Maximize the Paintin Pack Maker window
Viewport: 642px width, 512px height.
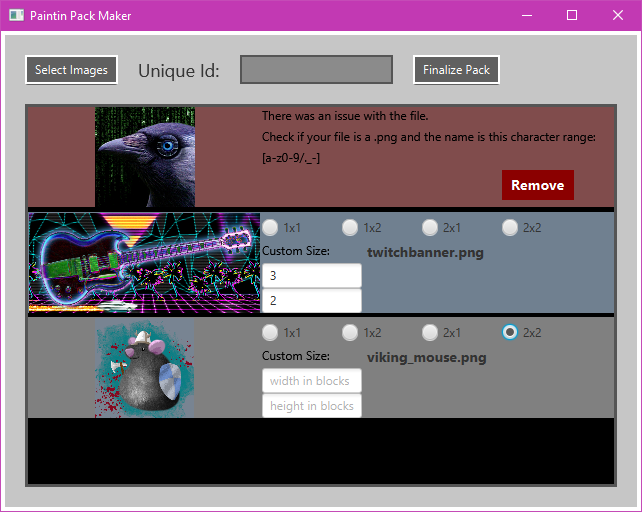tap(572, 16)
